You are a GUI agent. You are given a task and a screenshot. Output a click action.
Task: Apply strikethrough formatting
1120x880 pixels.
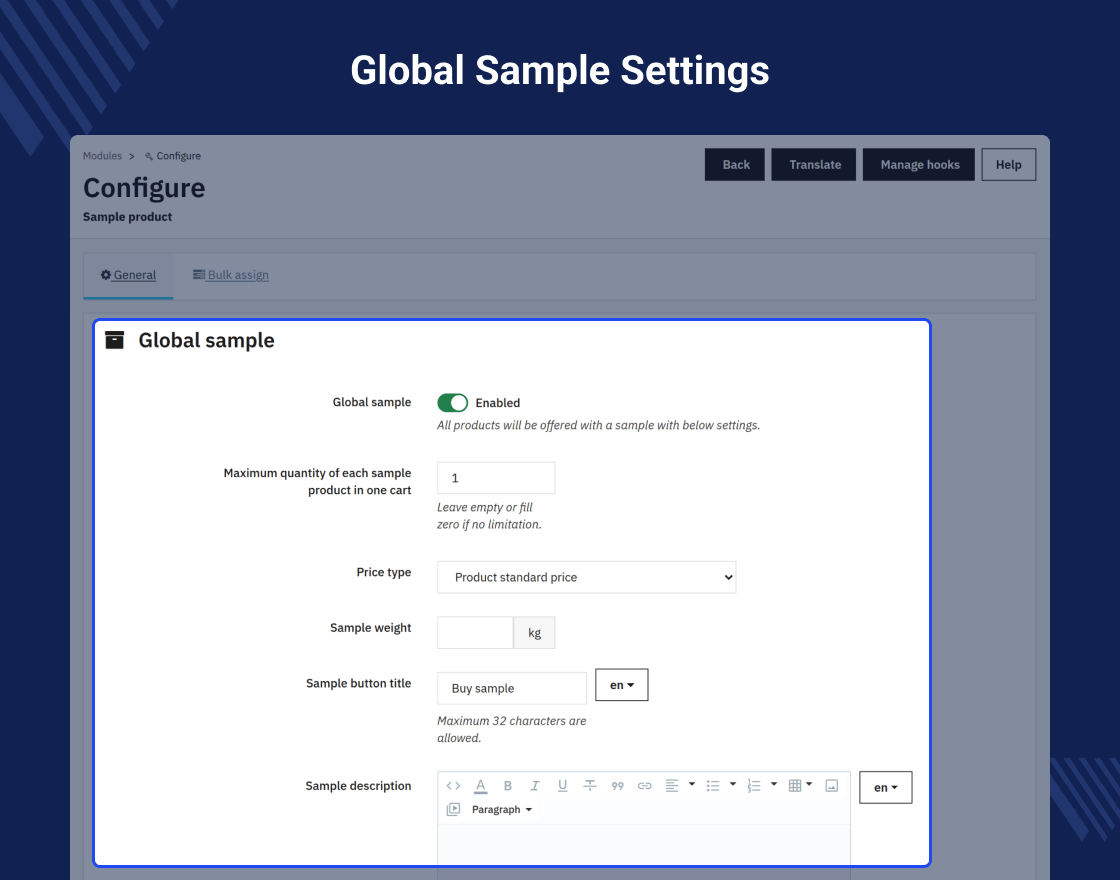pos(590,786)
